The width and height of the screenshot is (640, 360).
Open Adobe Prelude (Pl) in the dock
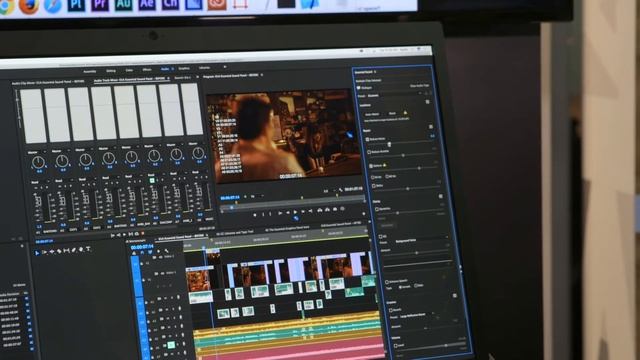click(76, 4)
